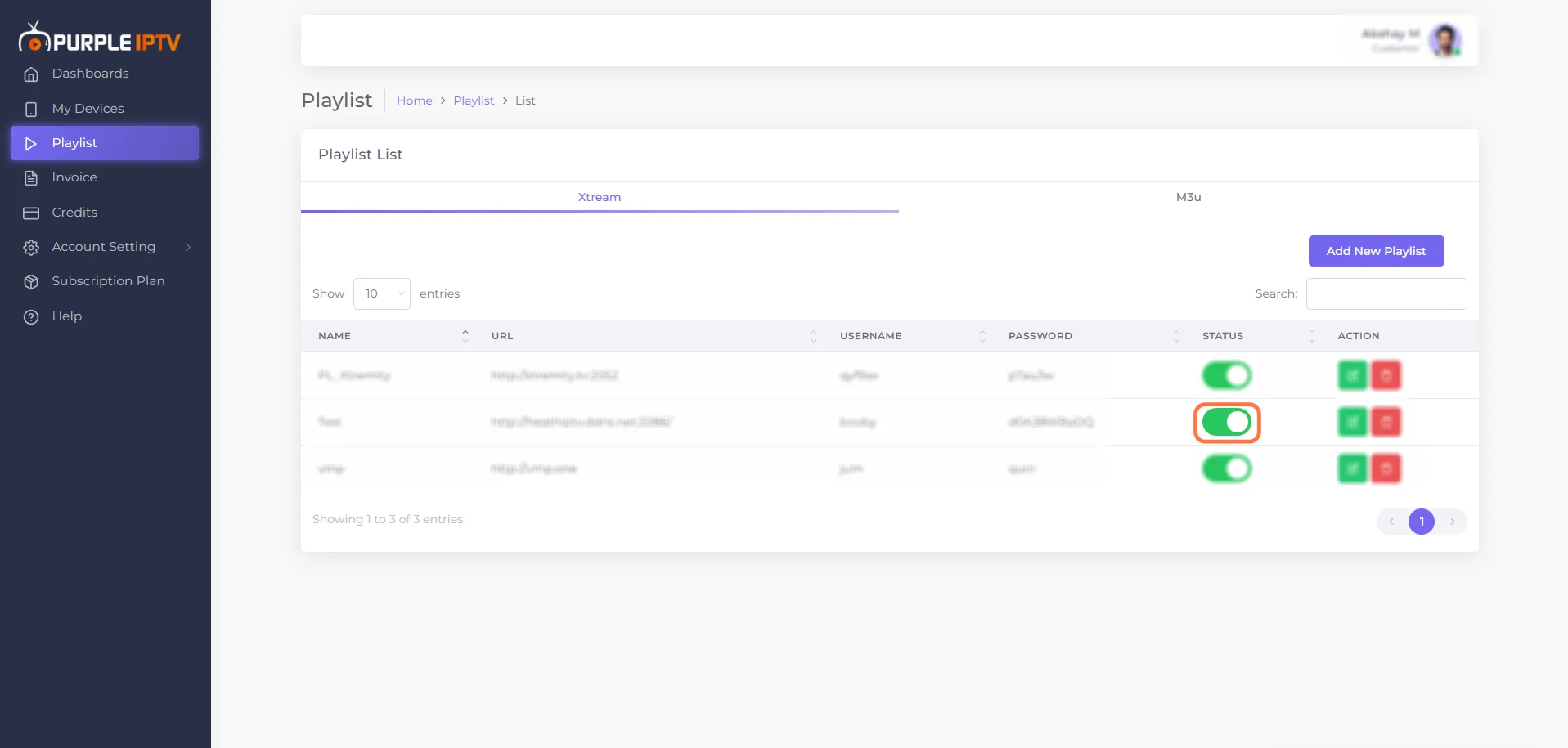
Task: Select the Invoice sidebar item
Action: (74, 177)
